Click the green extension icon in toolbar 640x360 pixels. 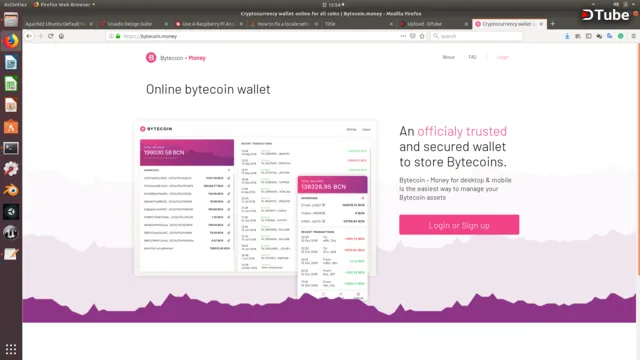point(620,36)
